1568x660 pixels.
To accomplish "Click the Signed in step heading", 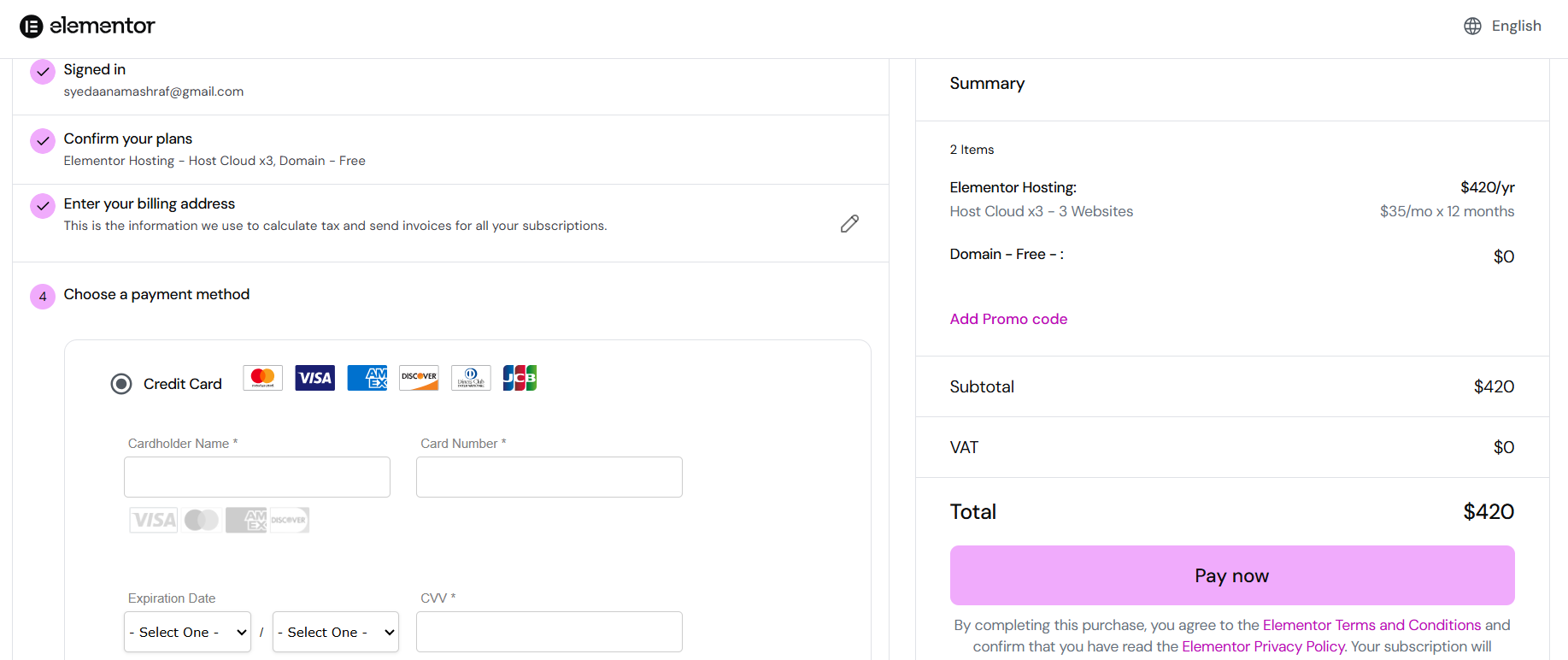I will coord(95,69).
